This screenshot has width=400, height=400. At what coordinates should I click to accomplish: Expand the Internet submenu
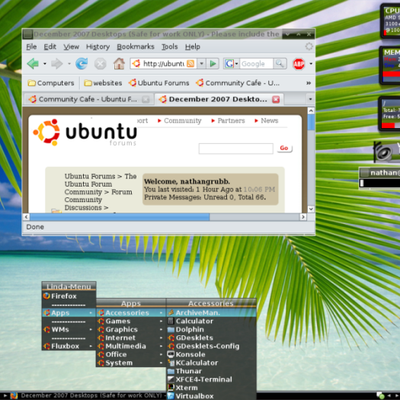[x=131, y=338]
